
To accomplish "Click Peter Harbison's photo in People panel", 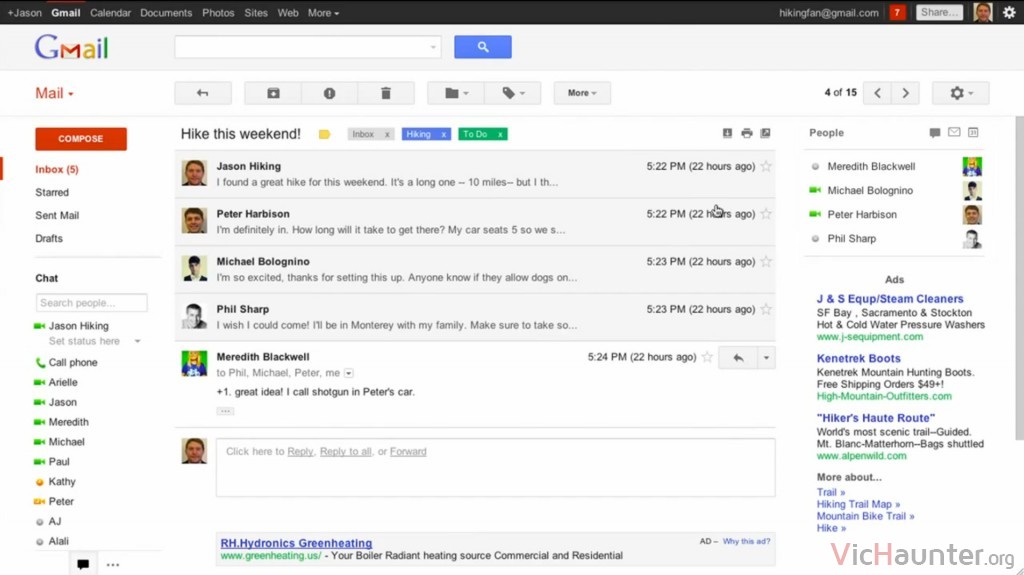I will pos(972,215).
